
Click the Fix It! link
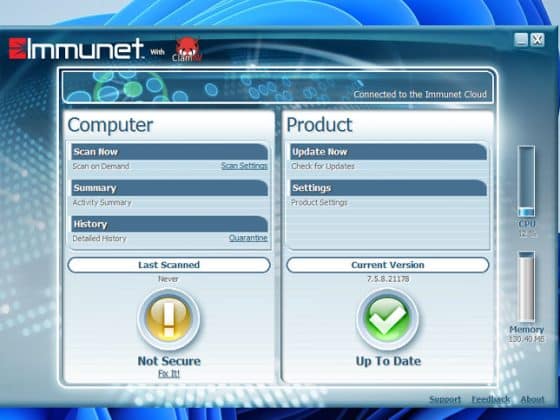169,374
